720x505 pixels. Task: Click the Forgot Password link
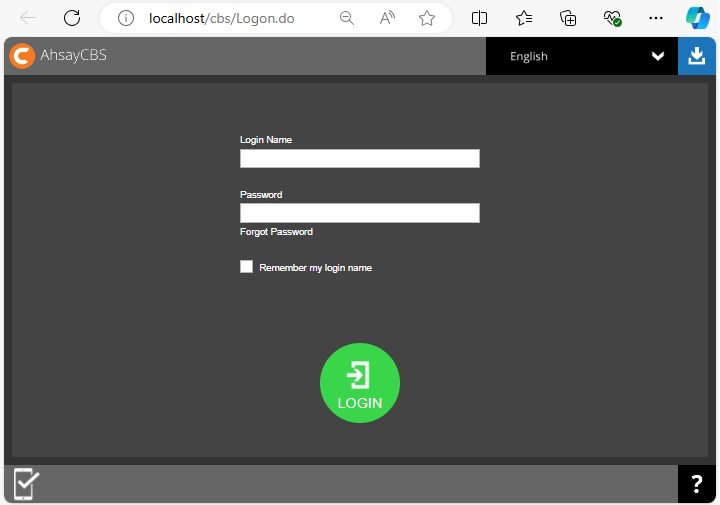coord(276,232)
